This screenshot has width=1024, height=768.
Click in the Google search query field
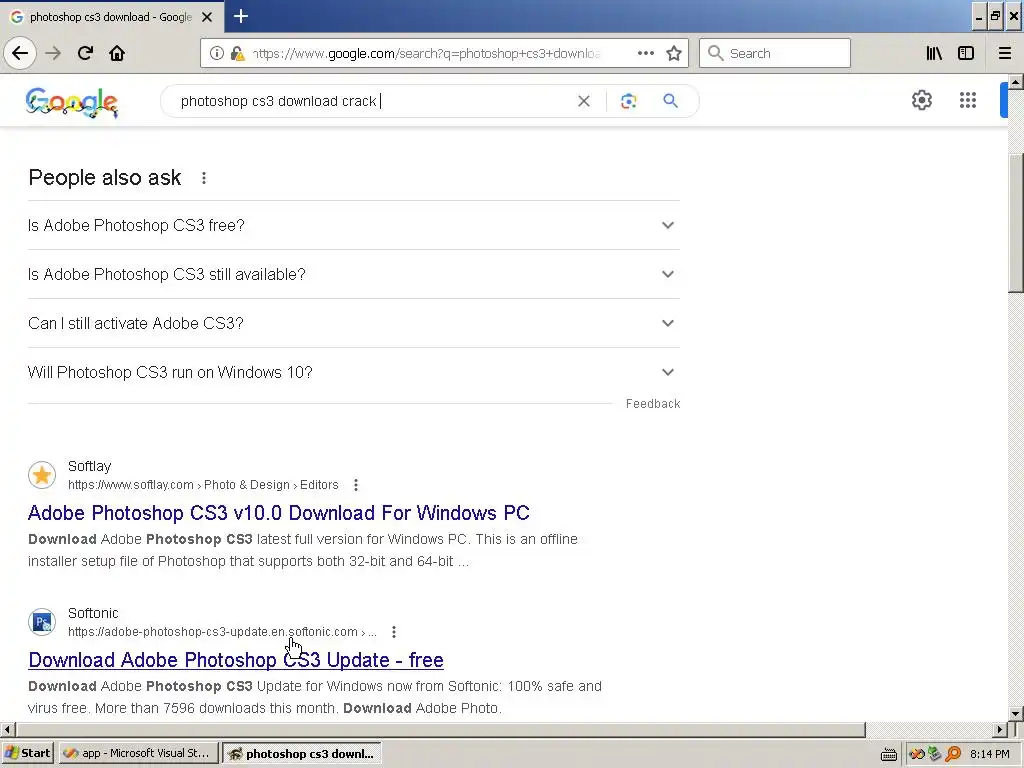click(x=372, y=101)
